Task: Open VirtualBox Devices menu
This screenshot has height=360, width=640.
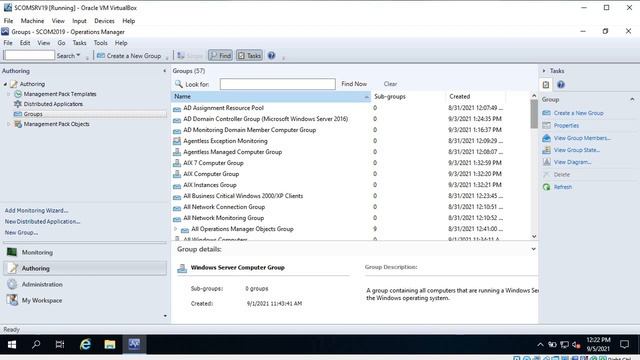Action: coord(104,21)
